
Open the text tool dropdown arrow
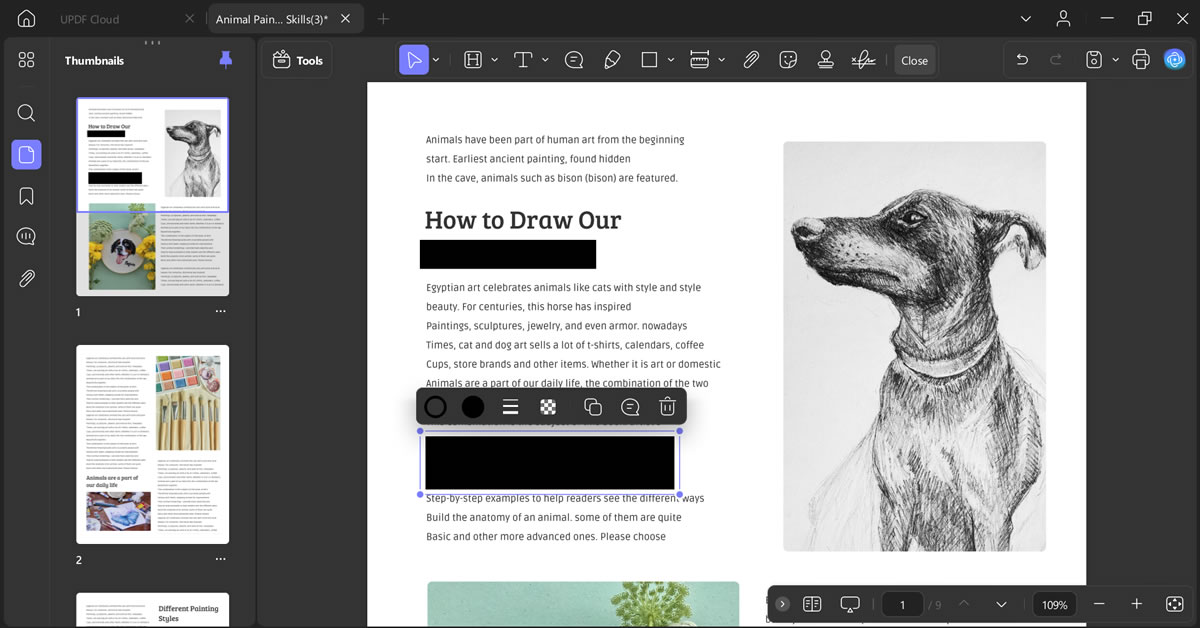[545, 60]
